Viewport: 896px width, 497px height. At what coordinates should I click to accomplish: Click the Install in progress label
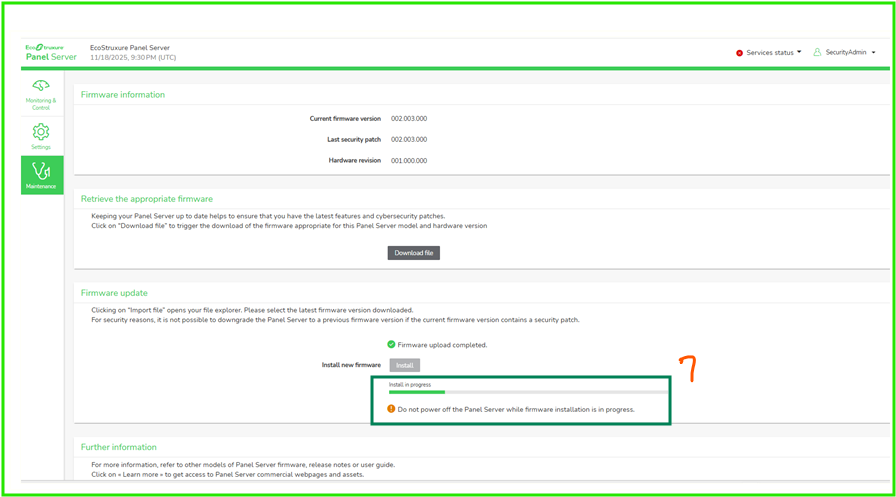point(410,385)
